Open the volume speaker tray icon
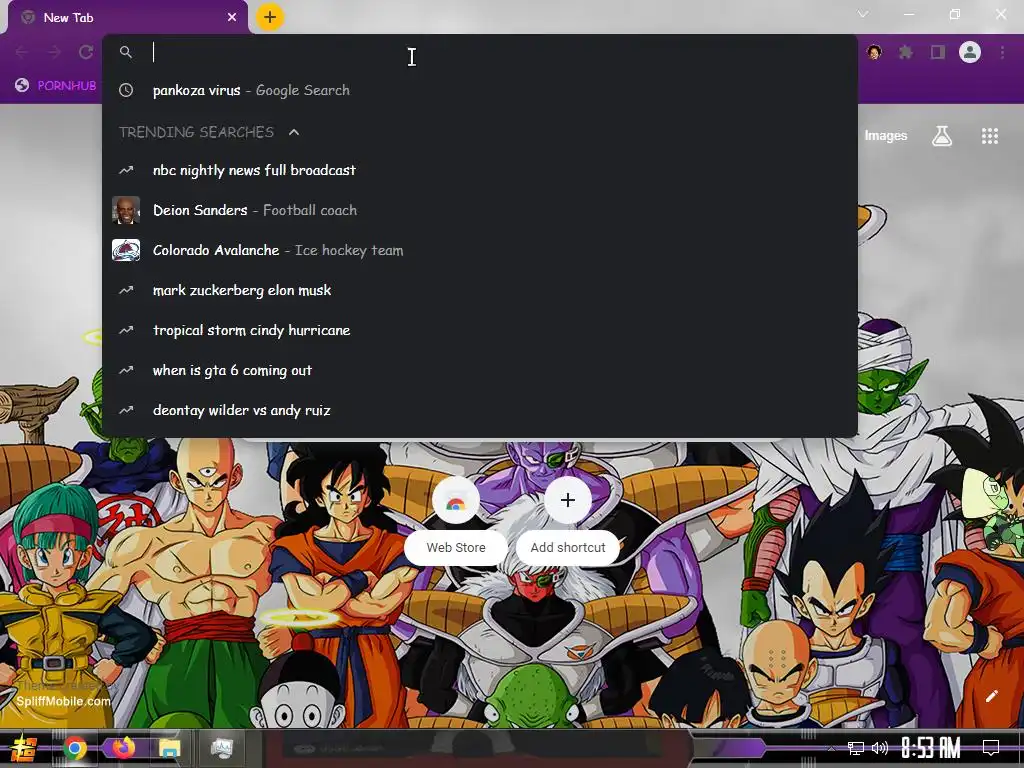The width and height of the screenshot is (1024, 768). [x=880, y=748]
